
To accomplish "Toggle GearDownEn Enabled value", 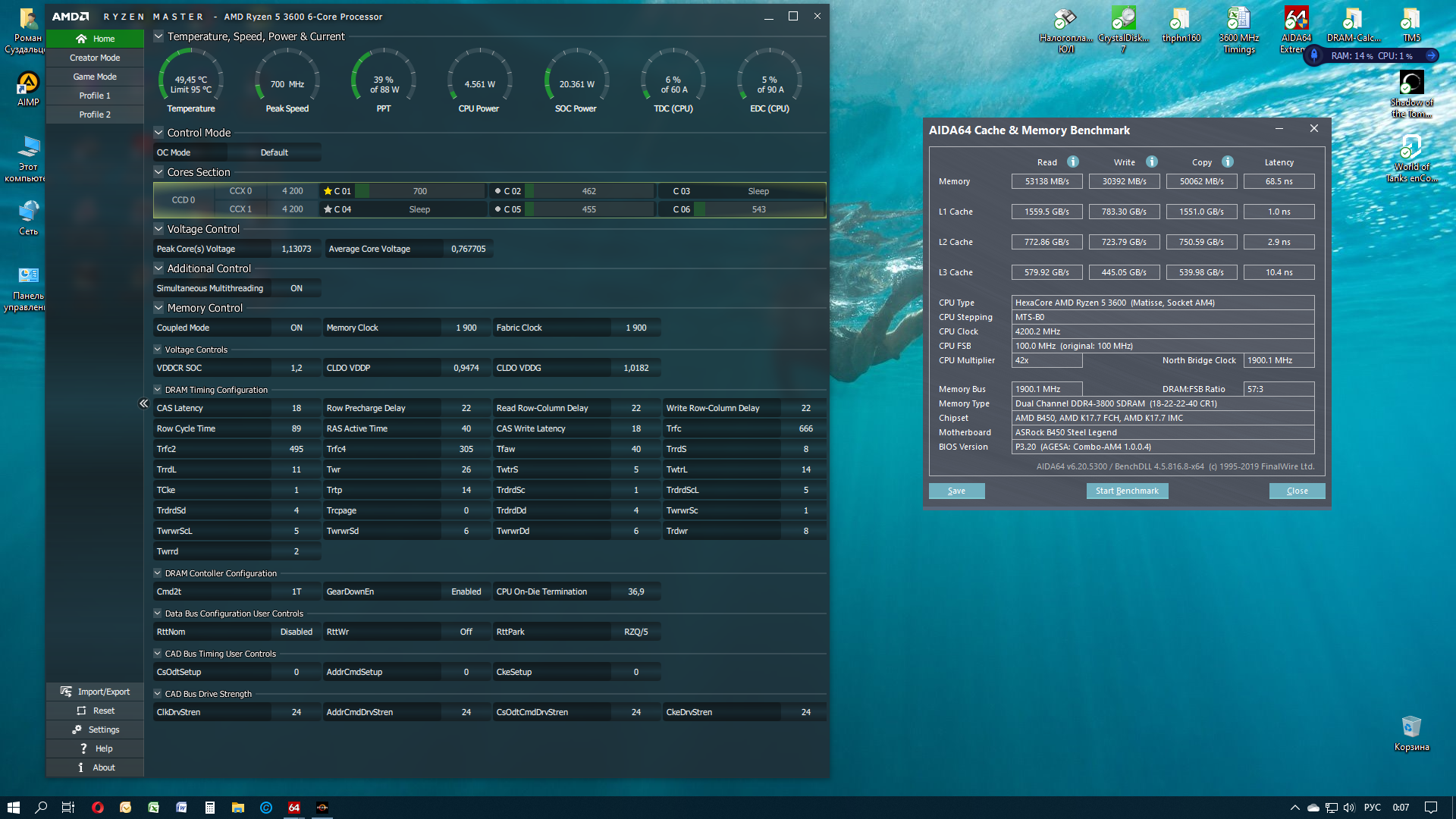I will 466,591.
